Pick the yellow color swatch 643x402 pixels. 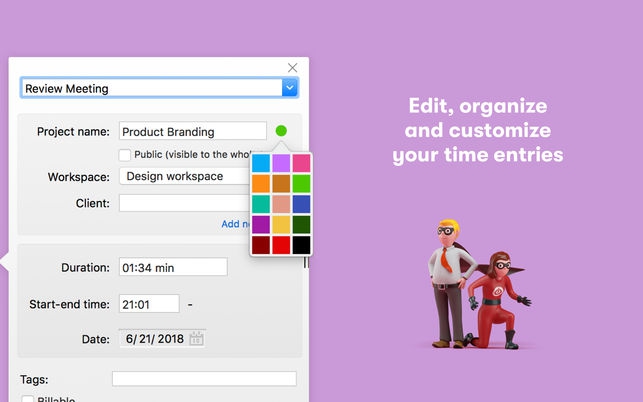(281, 224)
